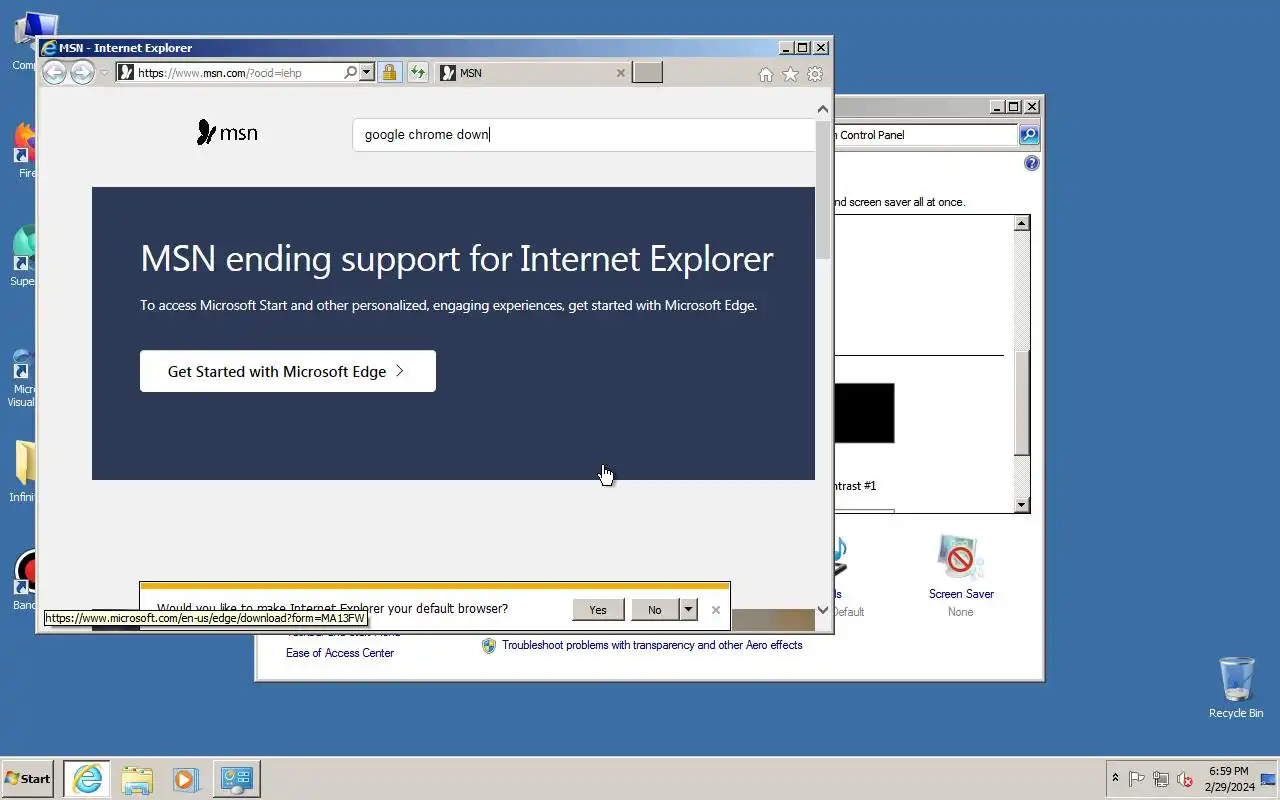This screenshot has height=800, width=1280.
Task: Open the Sounds icon in Personalization window
Action: pyautogui.click(x=839, y=558)
